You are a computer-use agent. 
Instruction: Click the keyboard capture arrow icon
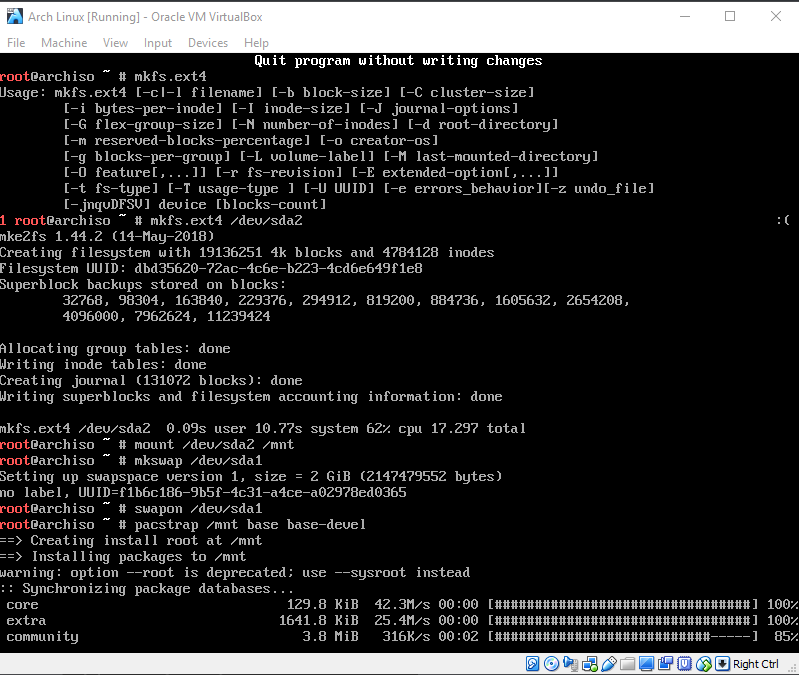[723, 664]
